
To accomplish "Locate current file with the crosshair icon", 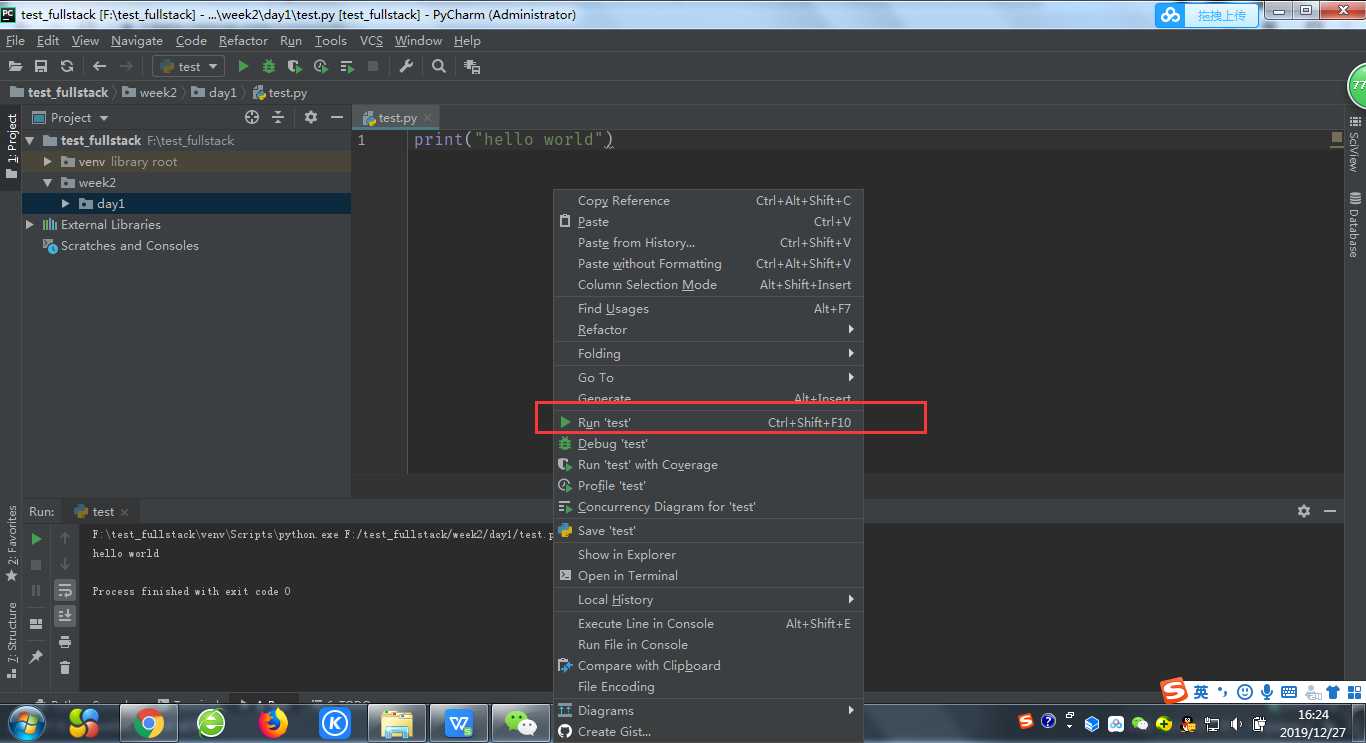I will (x=252, y=117).
